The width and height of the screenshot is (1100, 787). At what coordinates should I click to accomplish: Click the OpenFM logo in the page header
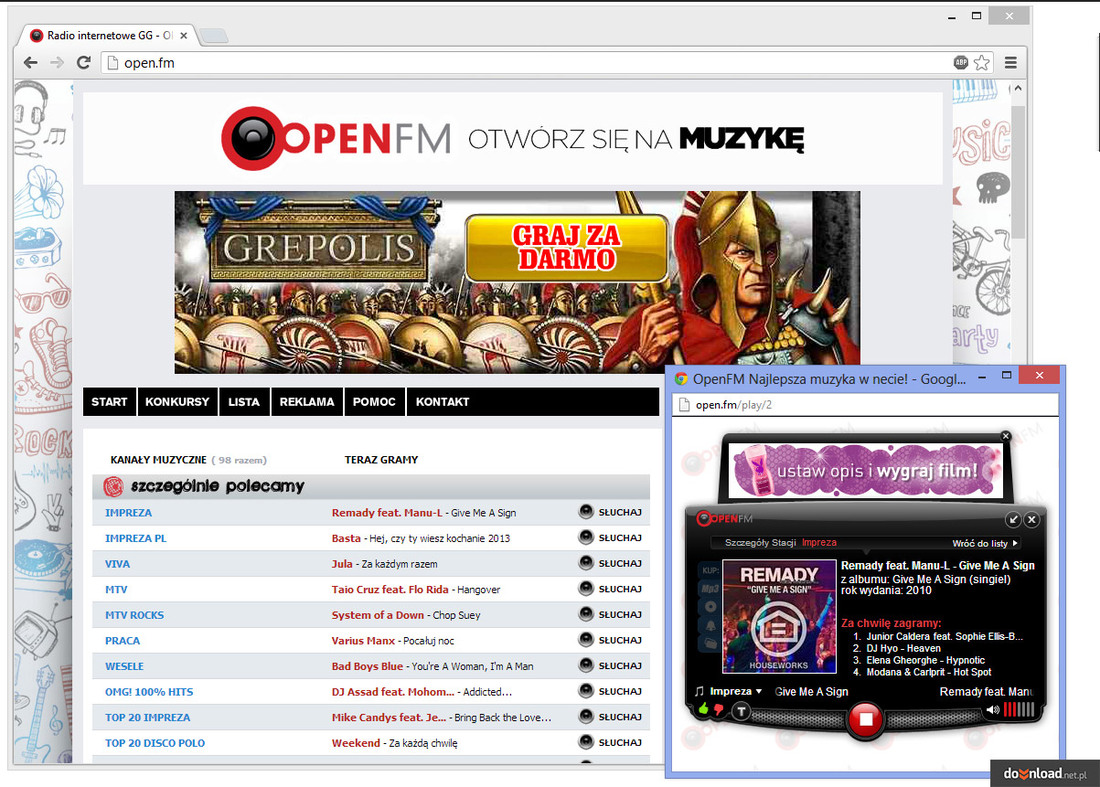click(x=336, y=138)
